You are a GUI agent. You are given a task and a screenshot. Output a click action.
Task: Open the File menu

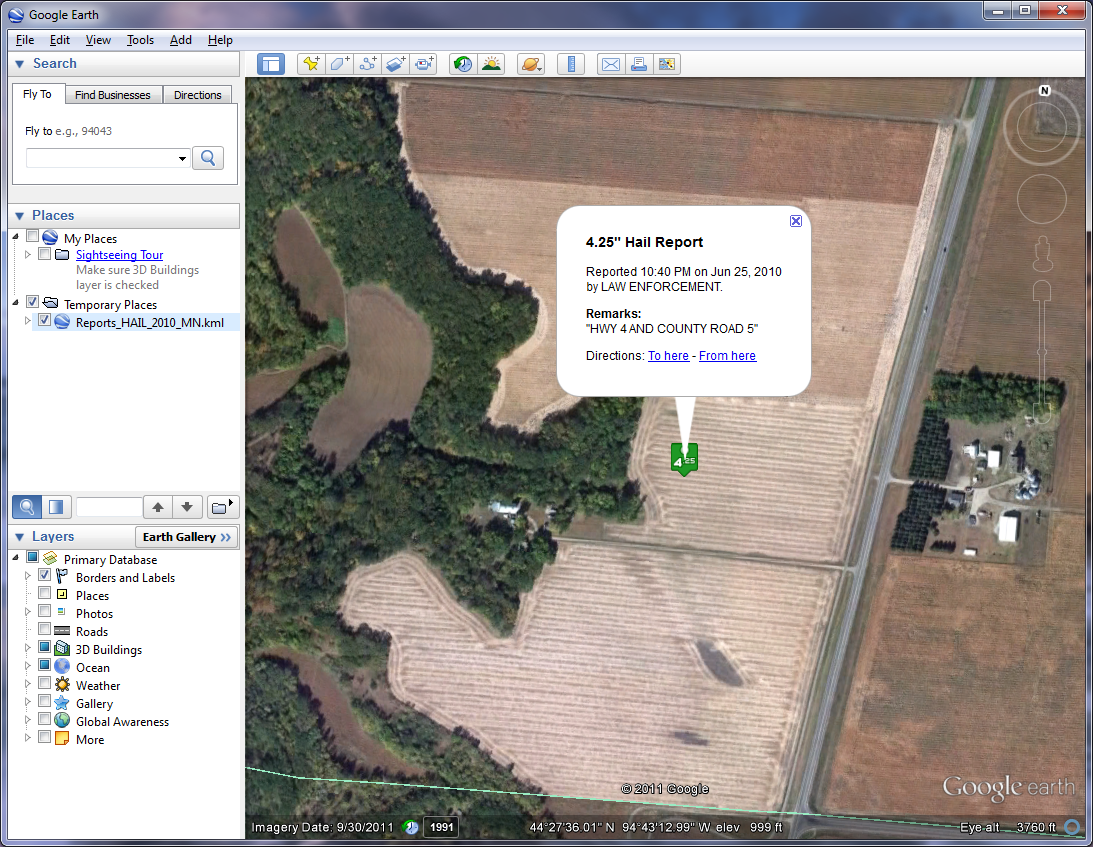[x=25, y=40]
